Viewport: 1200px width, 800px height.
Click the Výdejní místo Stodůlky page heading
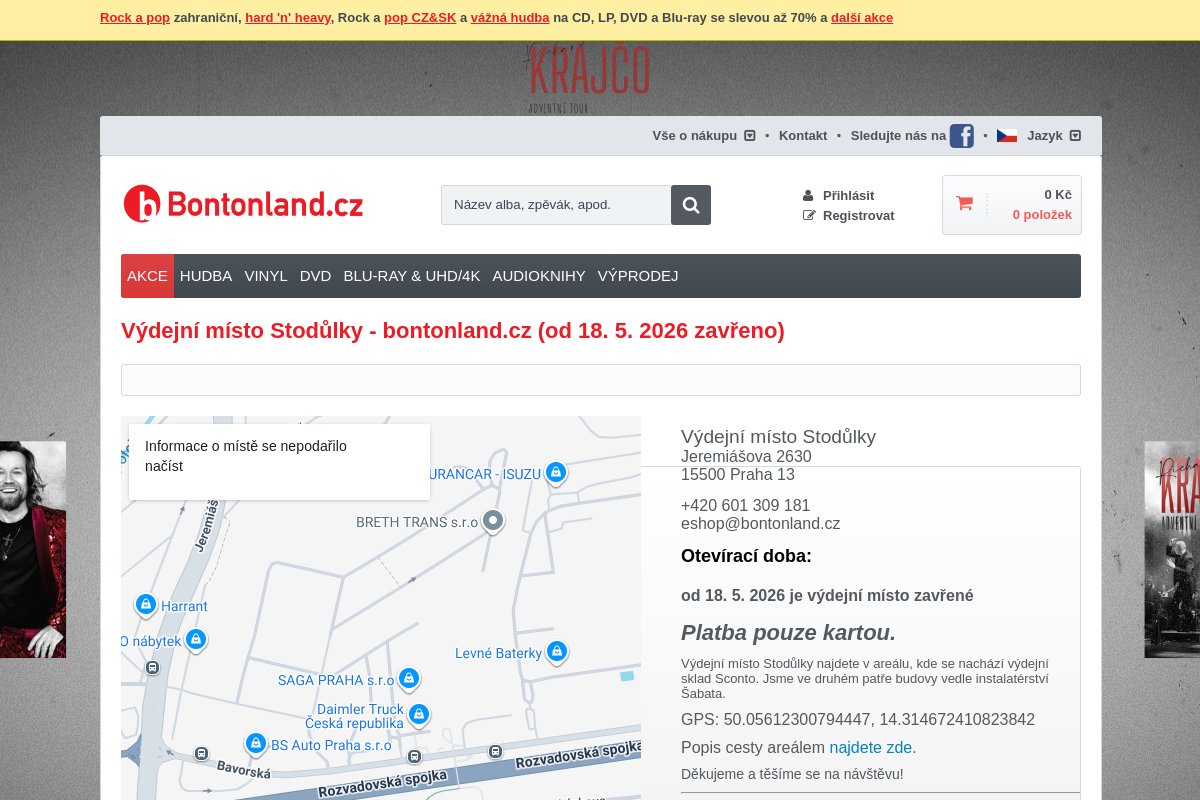coord(453,331)
